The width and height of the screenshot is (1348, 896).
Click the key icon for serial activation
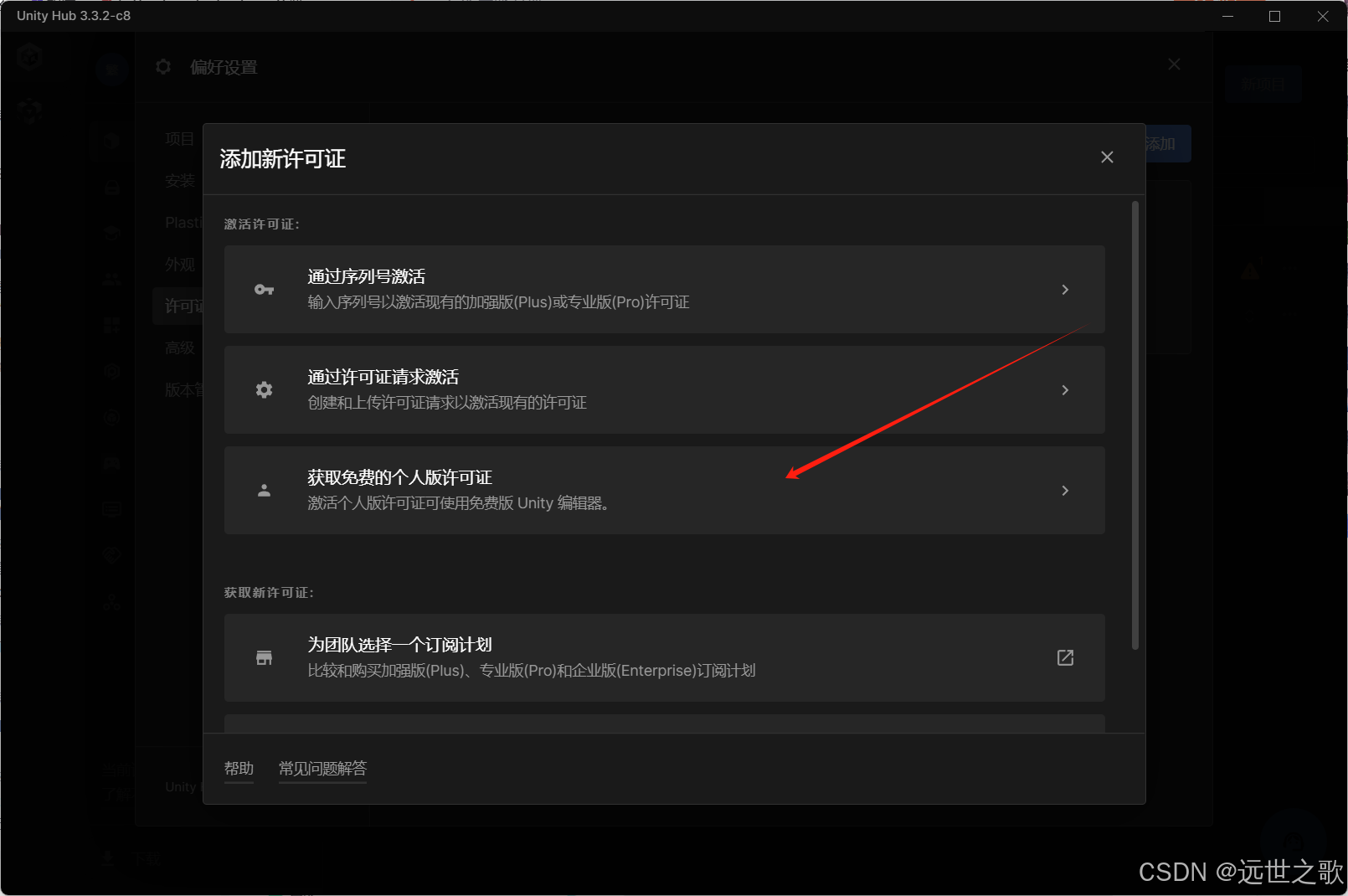(x=264, y=290)
